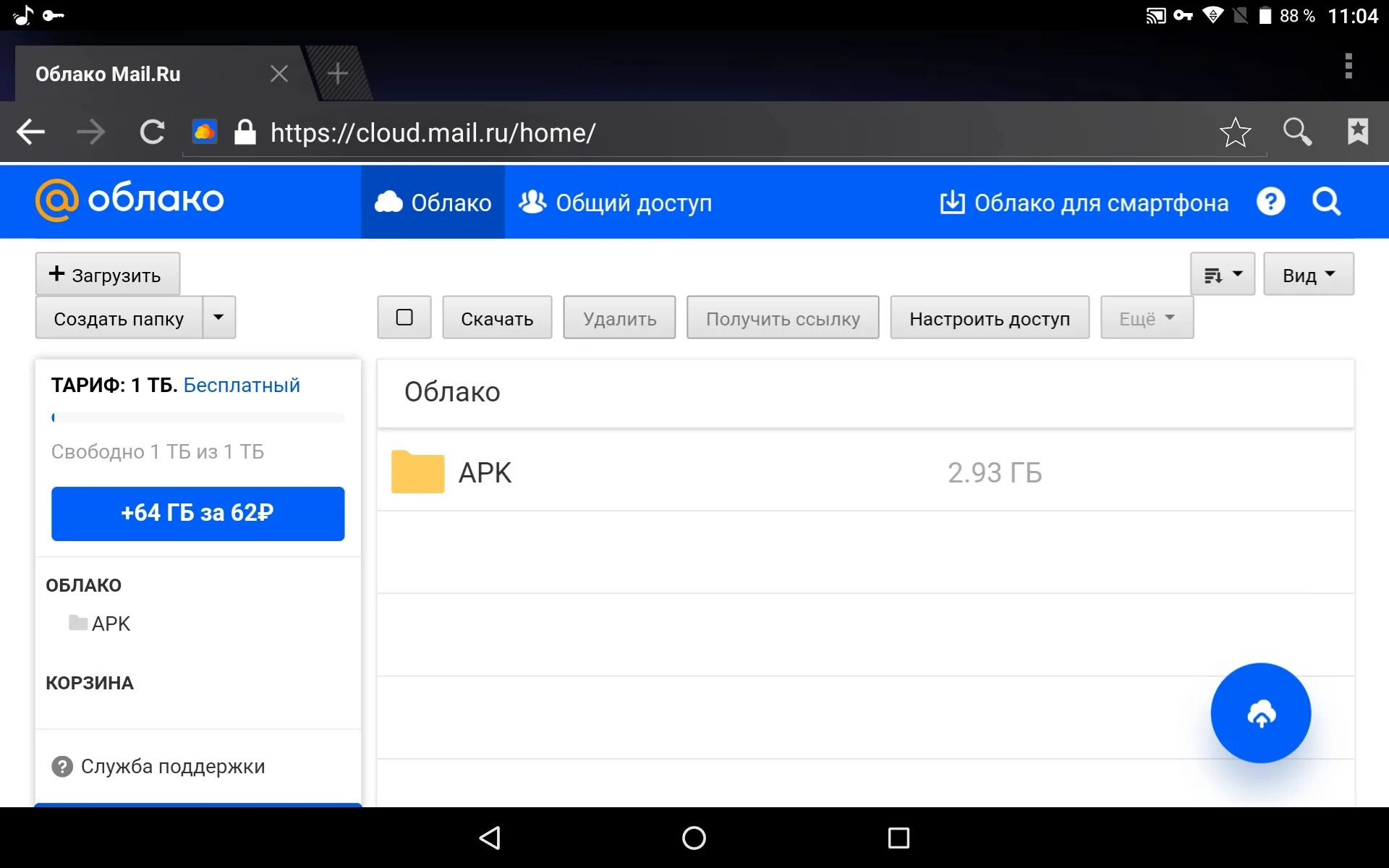Open the browser bookmarks ribbon icon
The height and width of the screenshot is (868, 1389).
pos(1358,132)
